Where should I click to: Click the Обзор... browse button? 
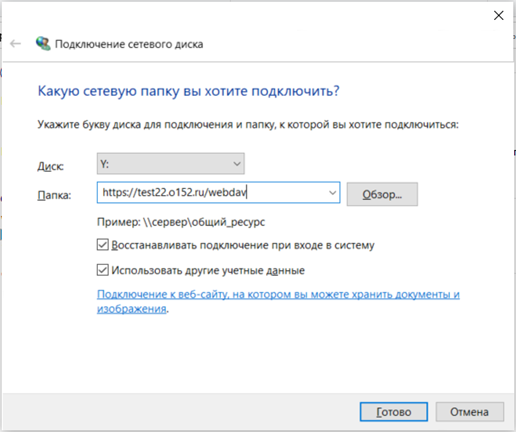point(382,194)
